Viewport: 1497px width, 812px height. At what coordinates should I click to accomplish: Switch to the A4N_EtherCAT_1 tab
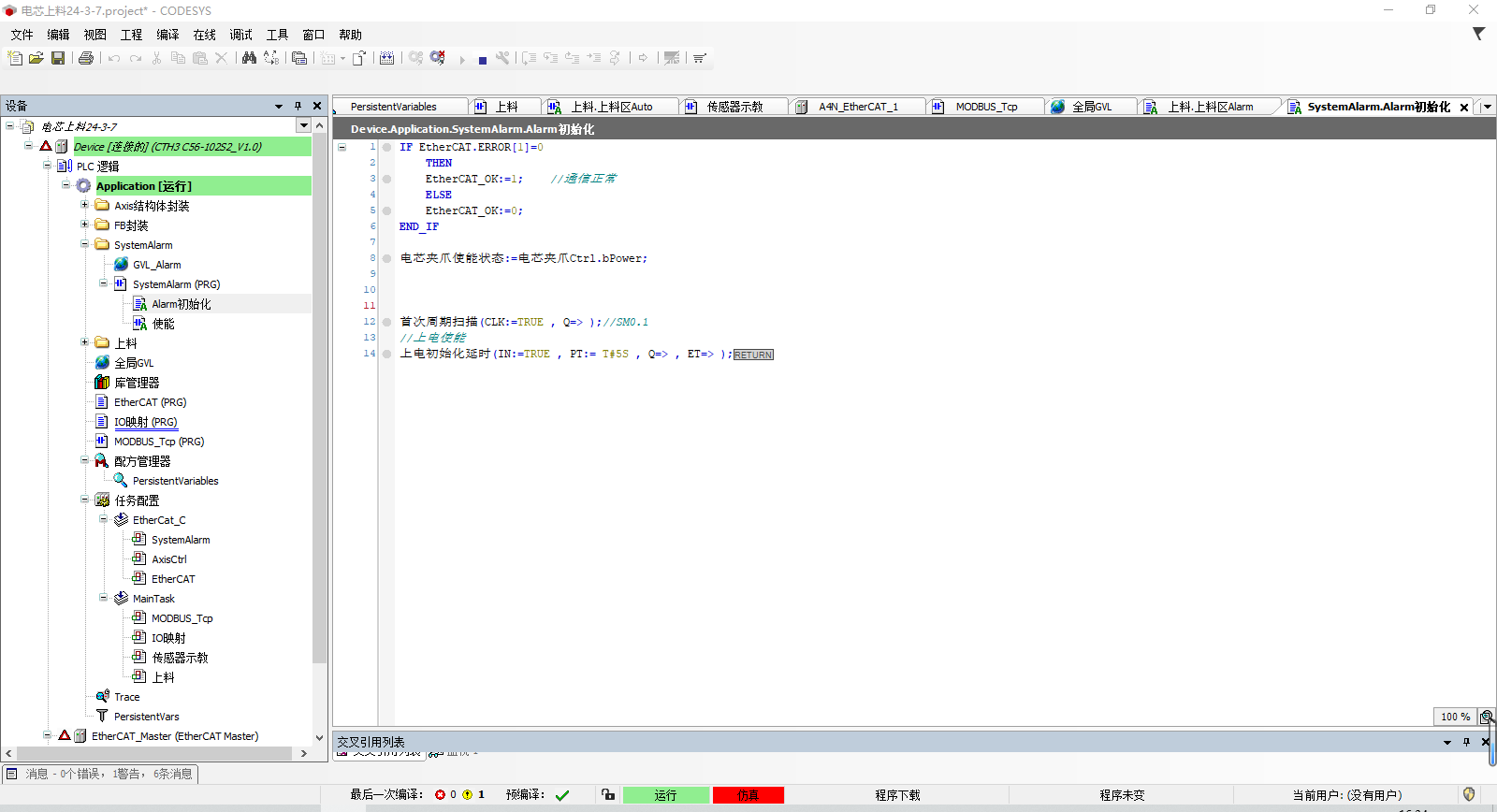tap(858, 107)
